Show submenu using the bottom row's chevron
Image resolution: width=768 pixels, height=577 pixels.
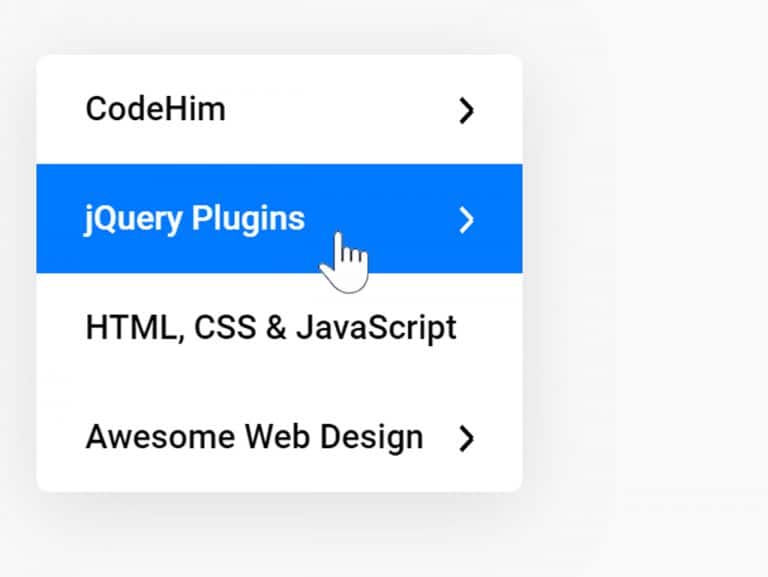click(x=466, y=438)
